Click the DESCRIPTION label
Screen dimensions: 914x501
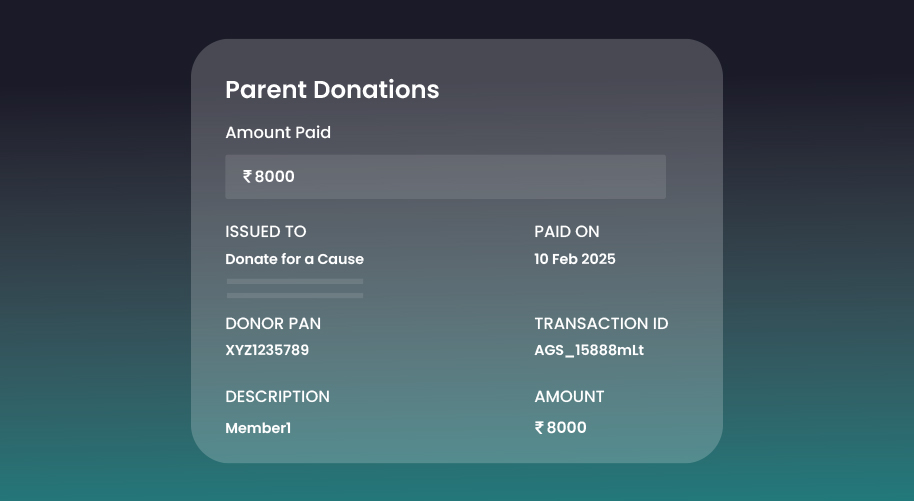[277, 397]
